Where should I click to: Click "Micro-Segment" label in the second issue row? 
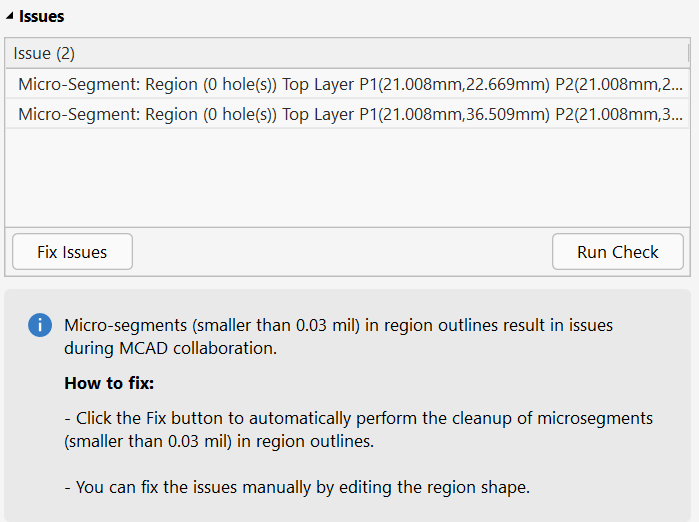[x=77, y=114]
